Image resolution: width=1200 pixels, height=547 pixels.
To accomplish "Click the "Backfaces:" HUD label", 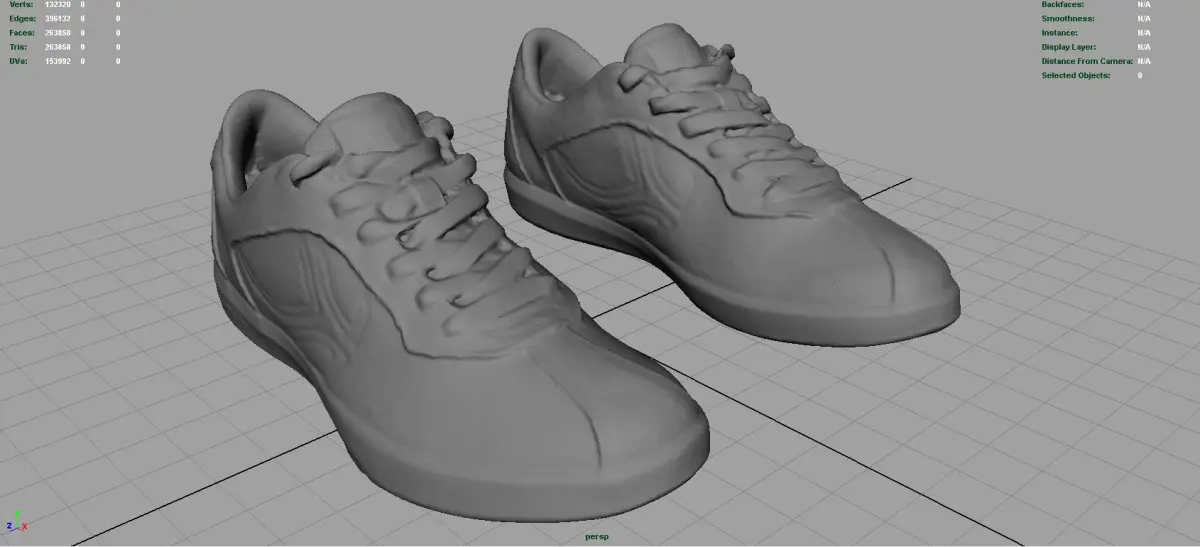I will [x=1062, y=5].
